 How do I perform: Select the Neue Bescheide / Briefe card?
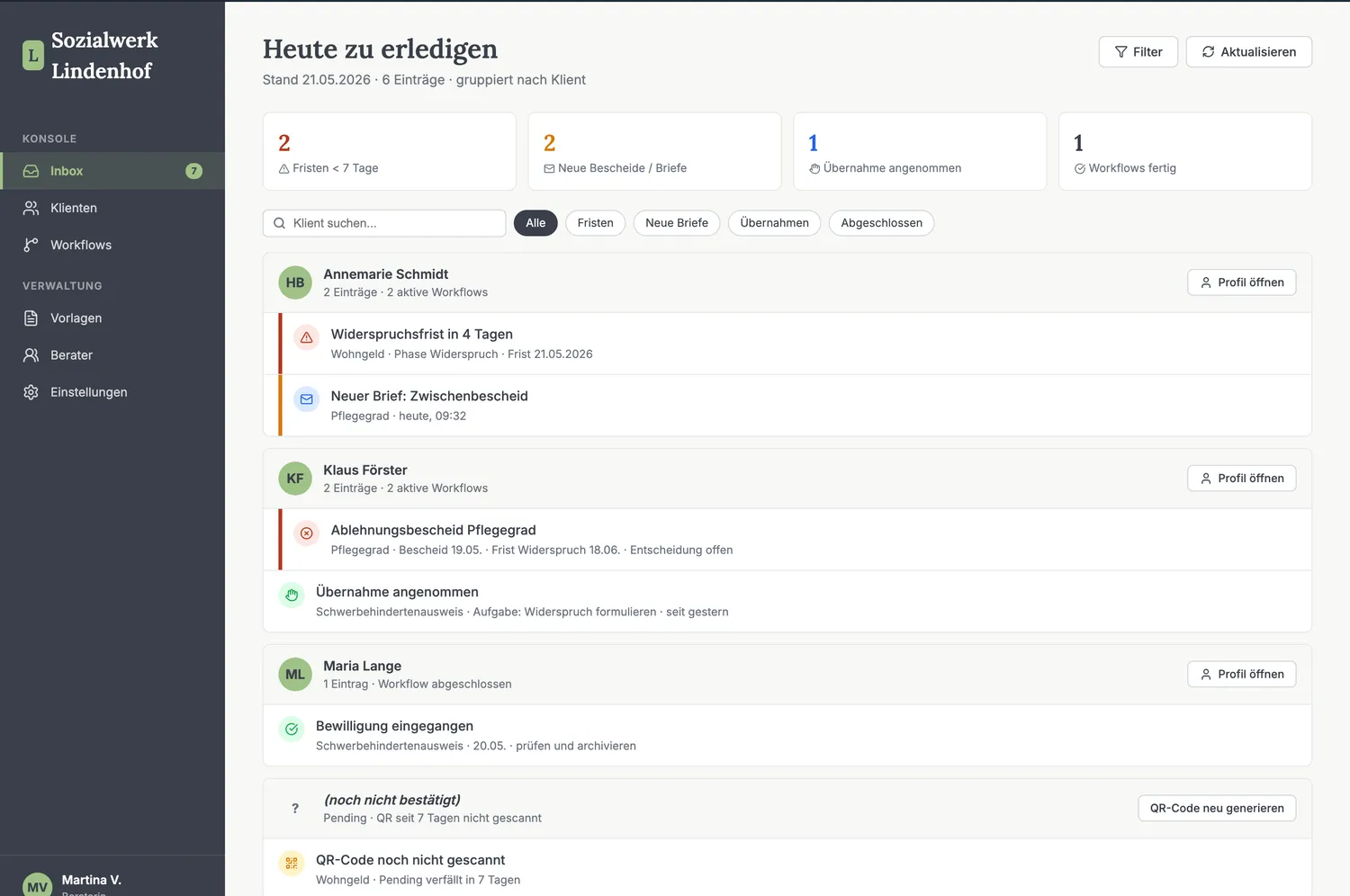click(654, 151)
